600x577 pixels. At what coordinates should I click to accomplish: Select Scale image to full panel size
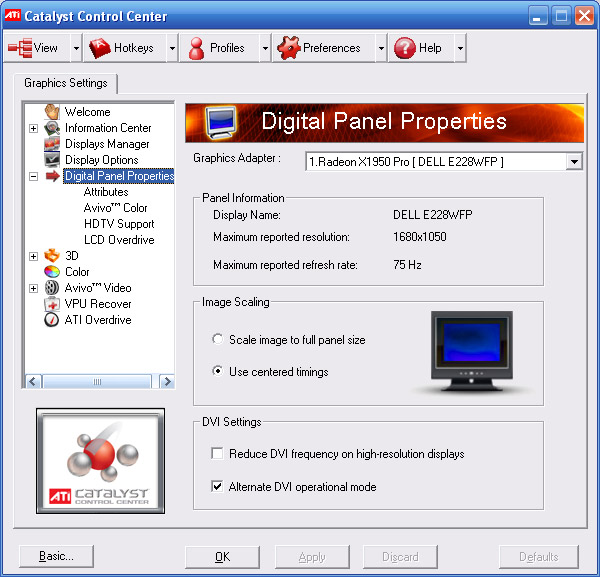(217, 339)
